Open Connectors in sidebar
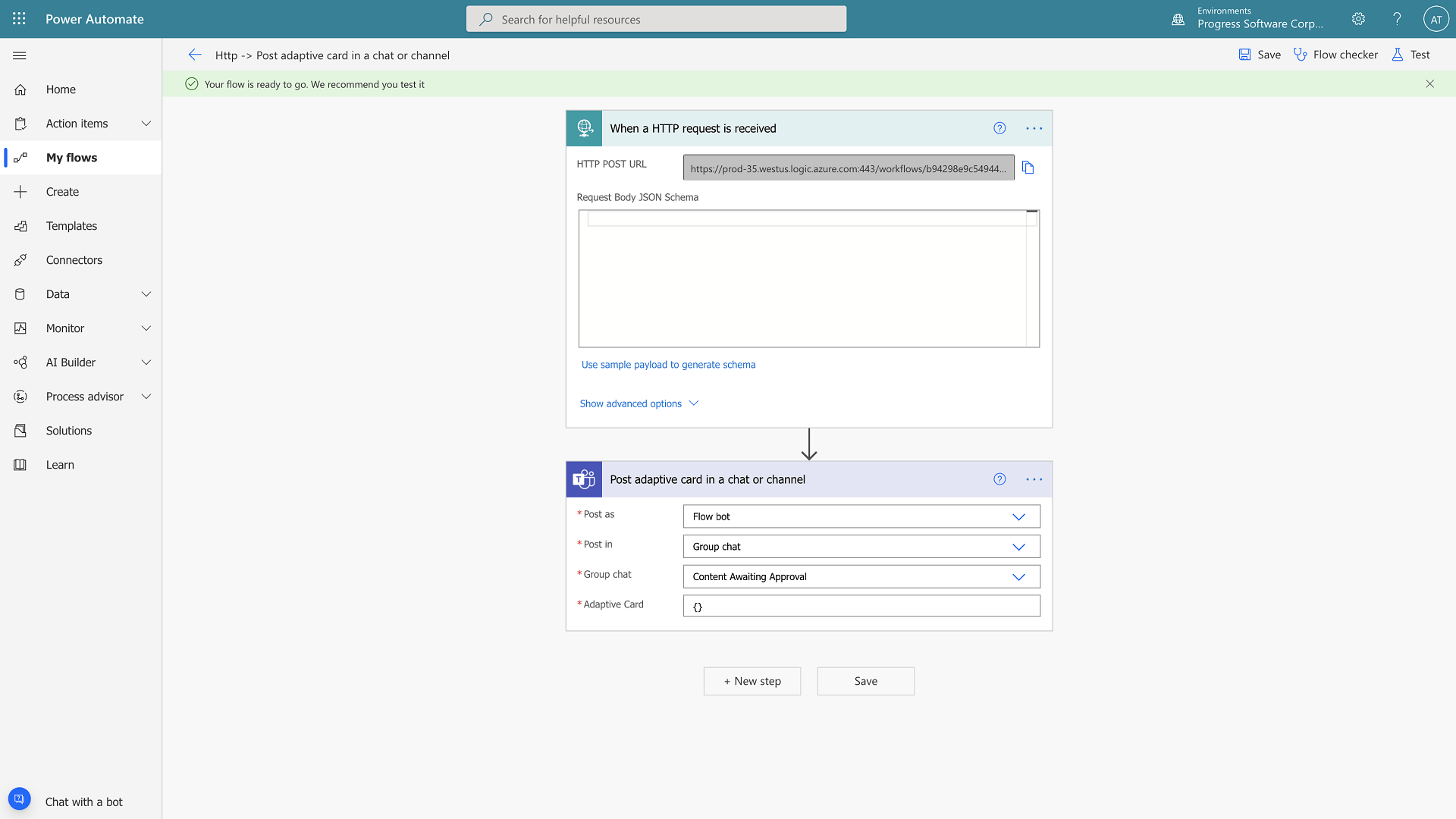Viewport: 1456px width, 819px height. click(x=74, y=260)
